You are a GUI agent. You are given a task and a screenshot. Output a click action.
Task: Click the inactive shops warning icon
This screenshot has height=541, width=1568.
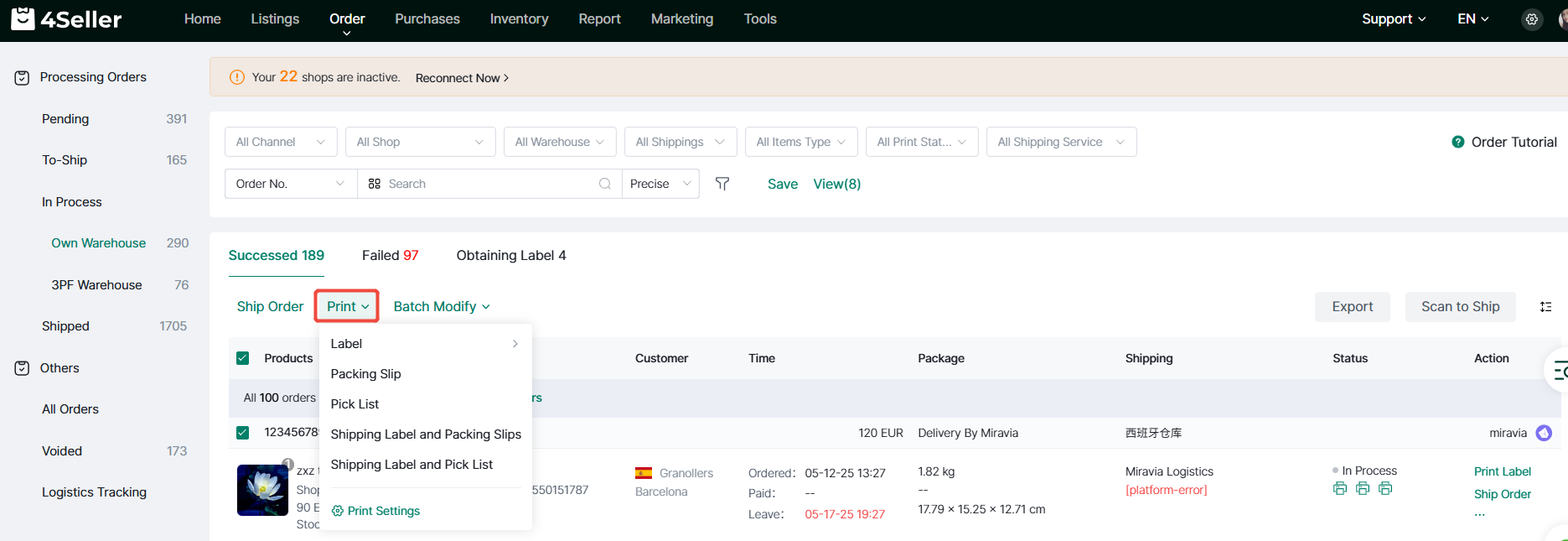[237, 77]
